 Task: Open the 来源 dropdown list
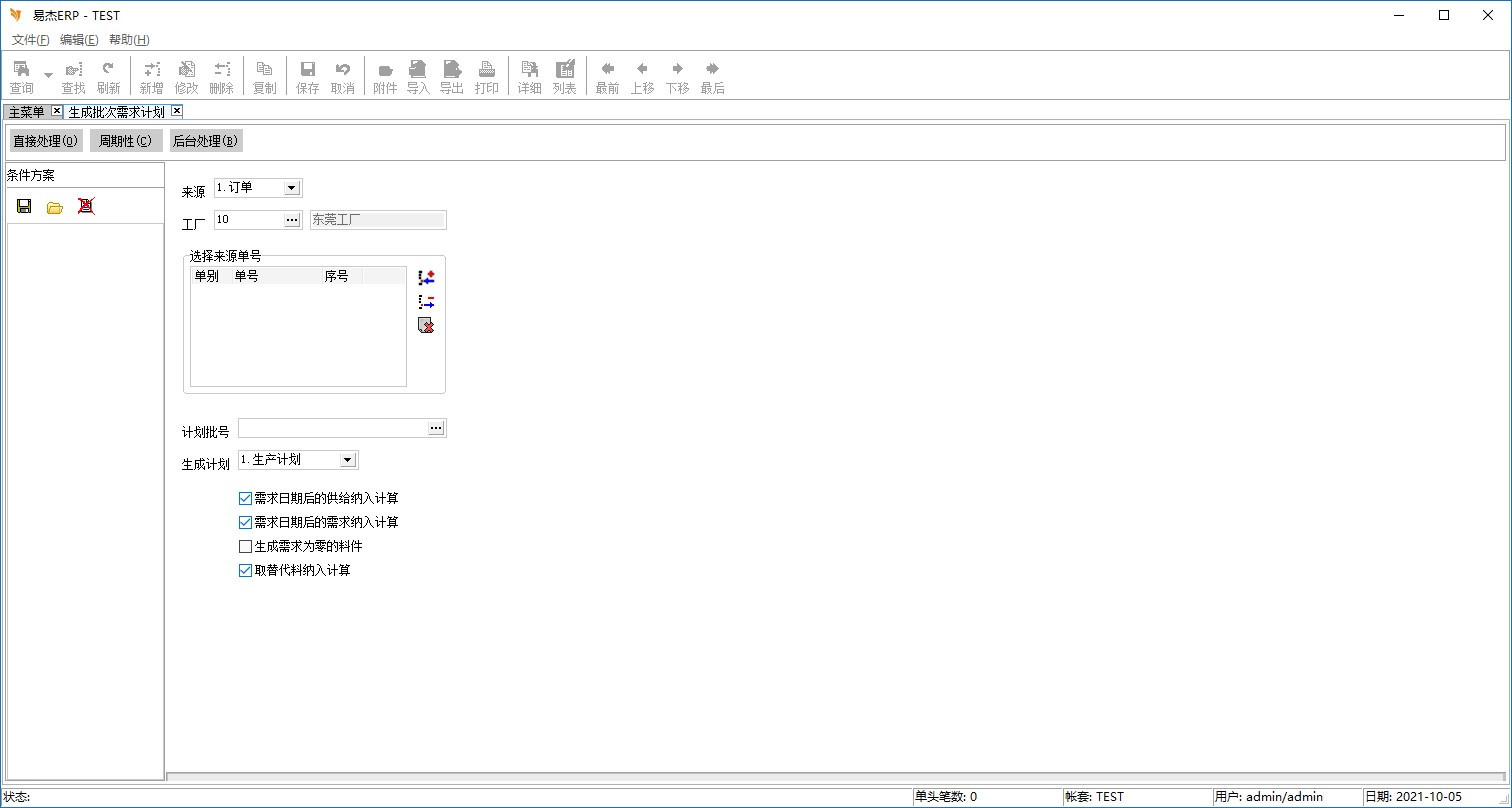291,188
